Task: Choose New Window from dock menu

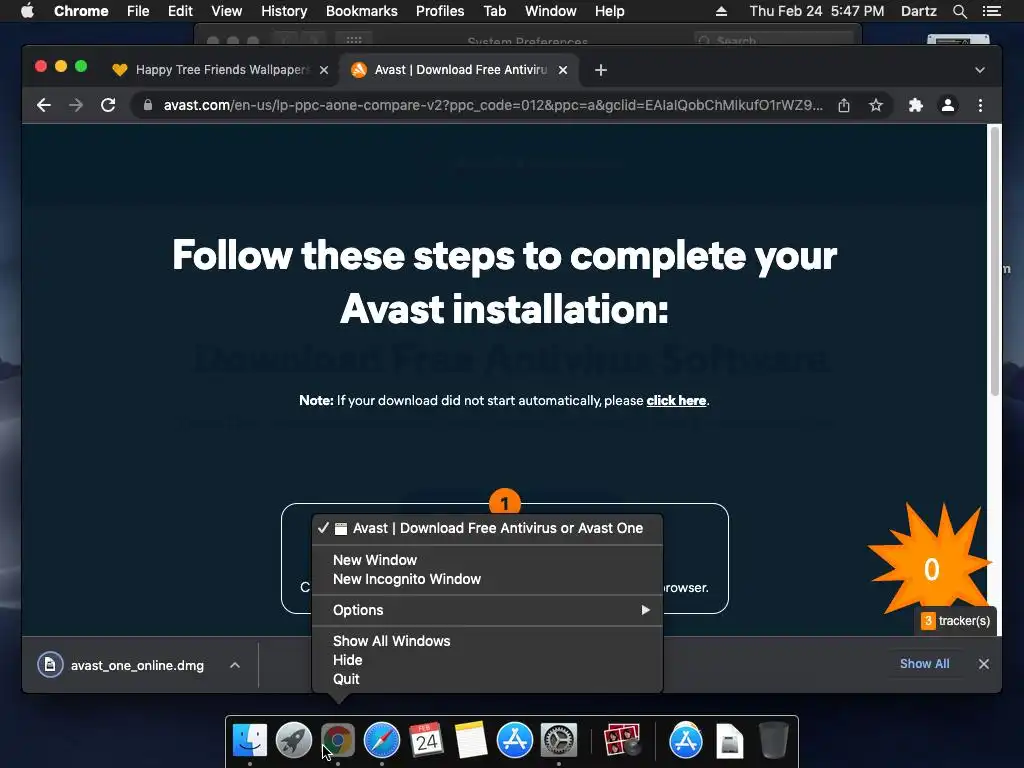Action: (x=487, y=560)
